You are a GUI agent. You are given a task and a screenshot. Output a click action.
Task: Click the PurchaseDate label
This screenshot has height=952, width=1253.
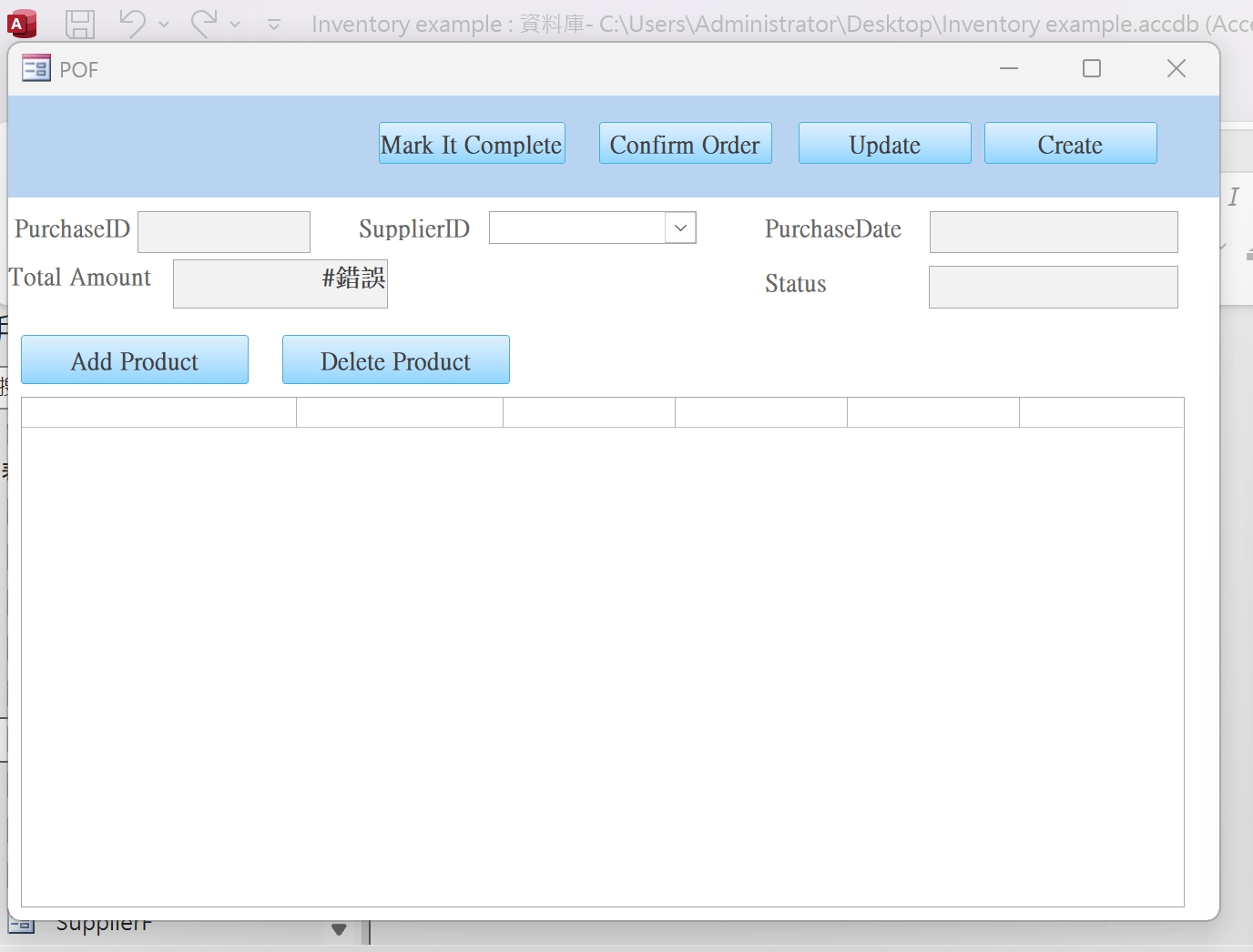click(833, 229)
